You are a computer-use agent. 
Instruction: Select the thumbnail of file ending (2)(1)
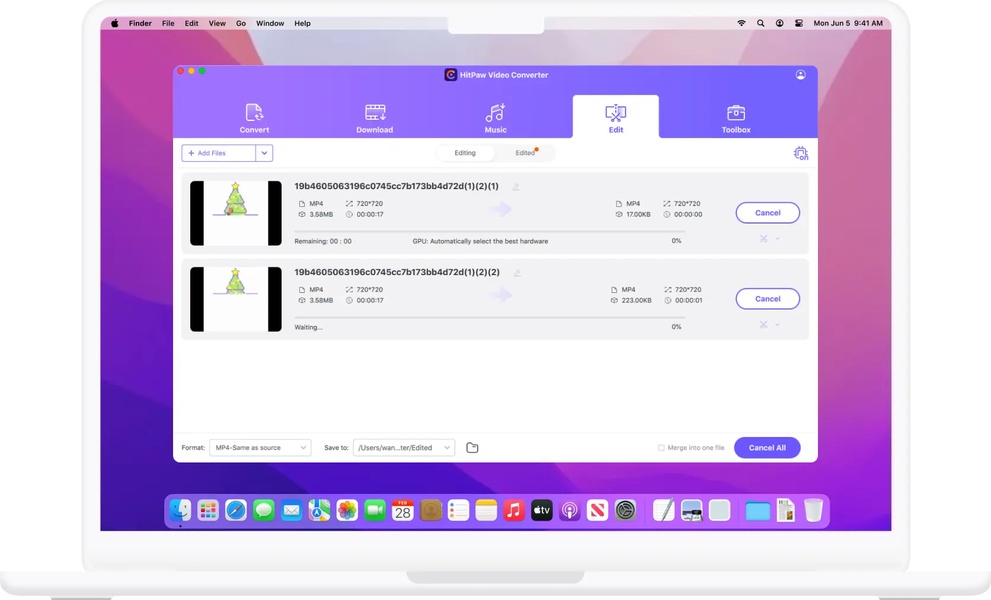pyautogui.click(x=236, y=213)
